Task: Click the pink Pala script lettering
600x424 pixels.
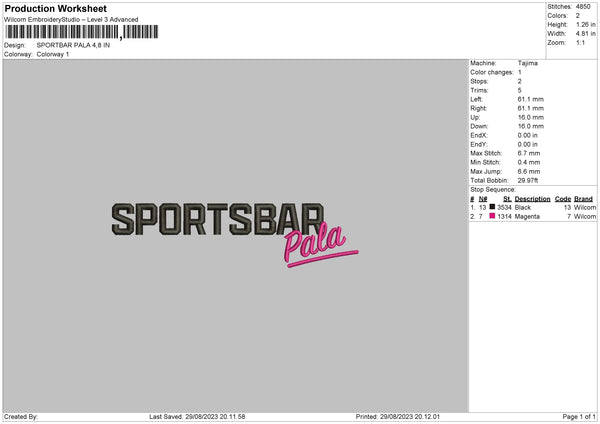Action: [x=315, y=242]
